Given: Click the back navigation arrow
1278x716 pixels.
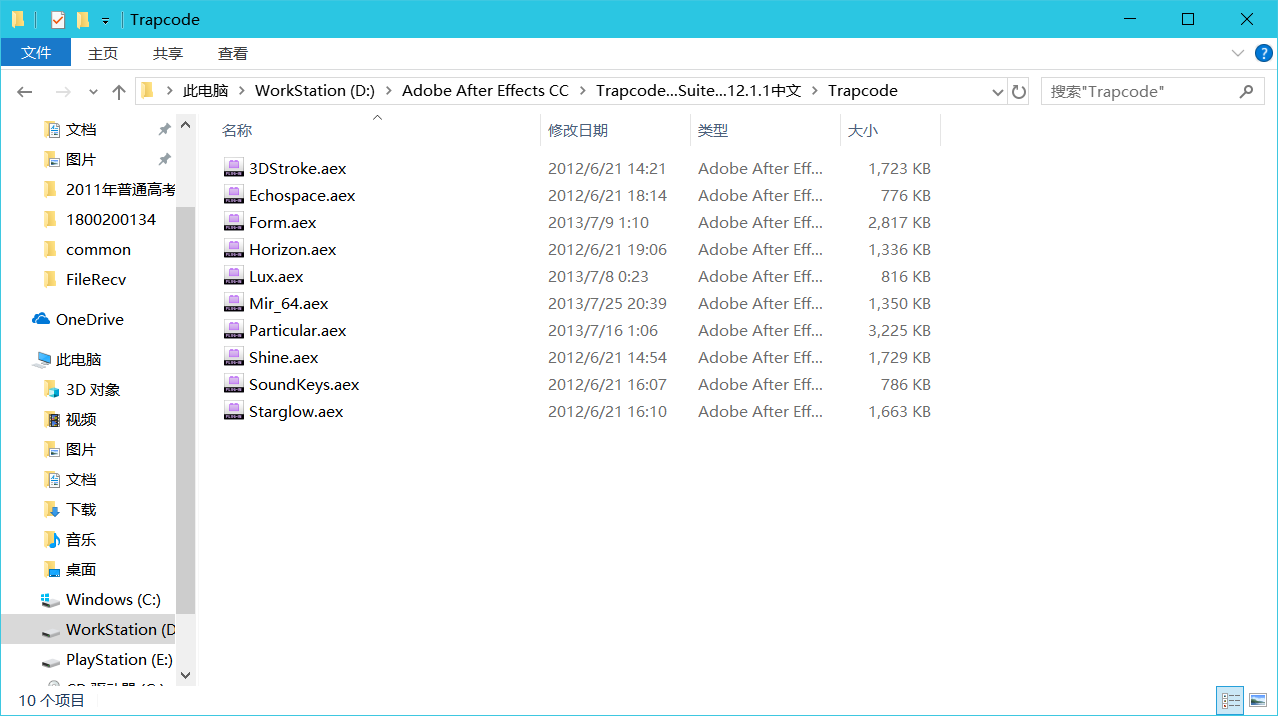Looking at the screenshot, I should [25, 91].
